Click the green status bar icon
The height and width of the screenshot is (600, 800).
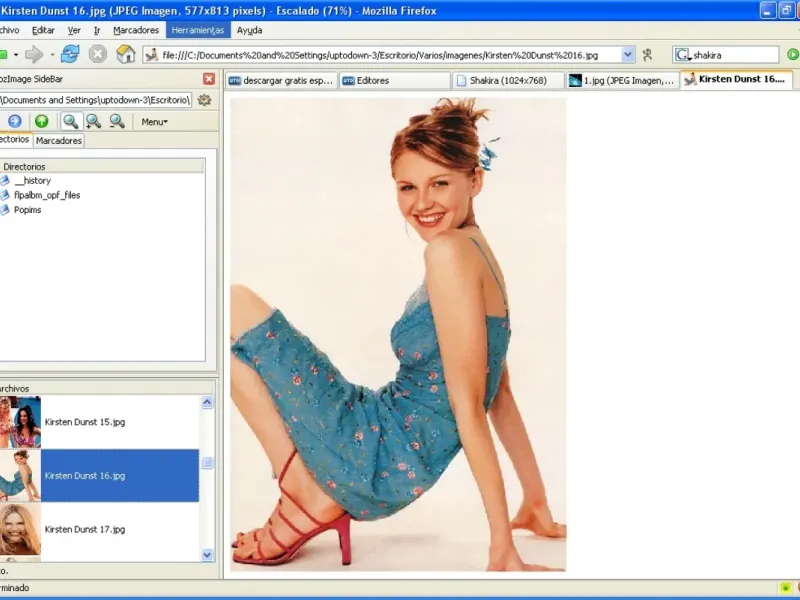click(786, 587)
